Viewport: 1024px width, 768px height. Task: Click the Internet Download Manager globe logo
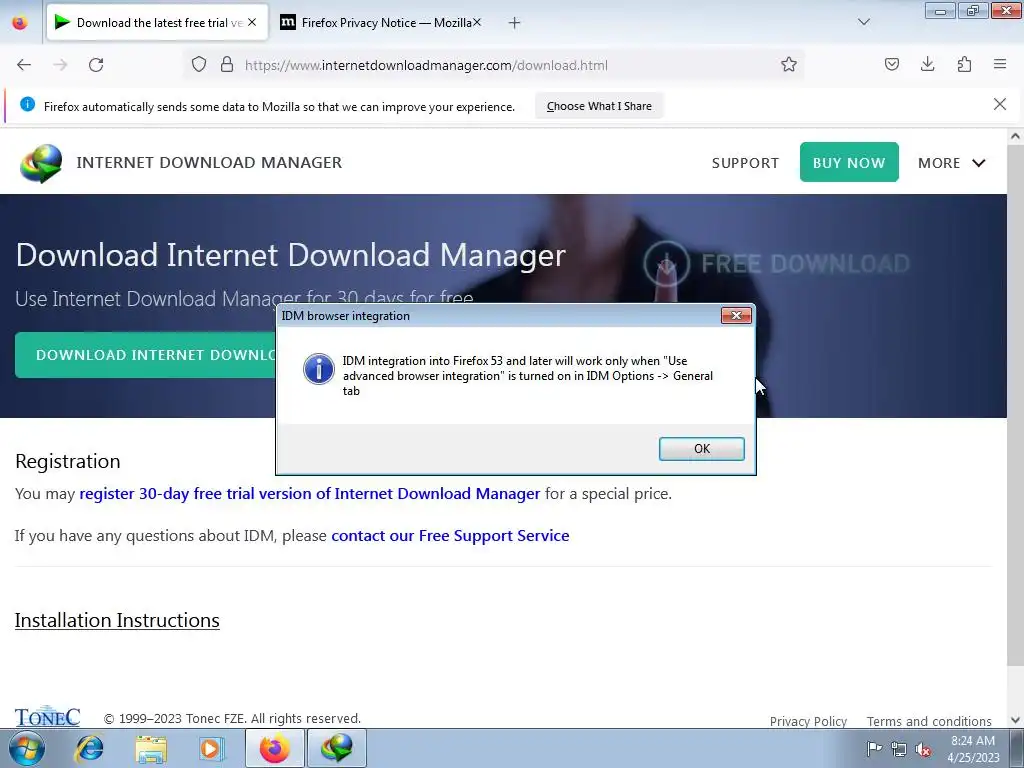(x=41, y=163)
